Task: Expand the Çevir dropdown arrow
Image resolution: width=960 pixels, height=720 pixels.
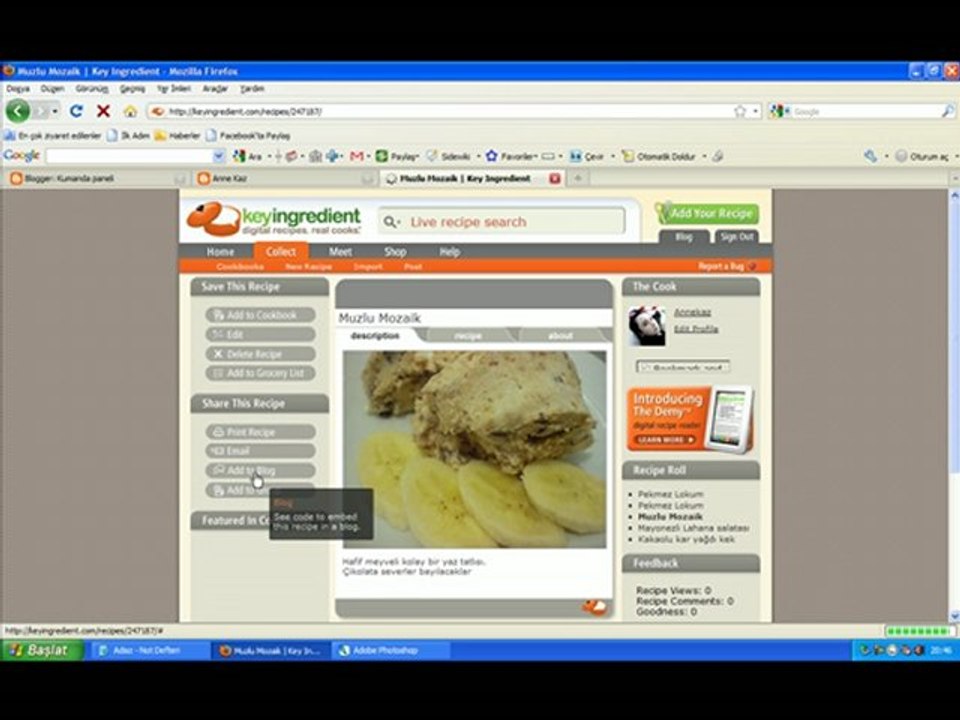Action: click(612, 156)
